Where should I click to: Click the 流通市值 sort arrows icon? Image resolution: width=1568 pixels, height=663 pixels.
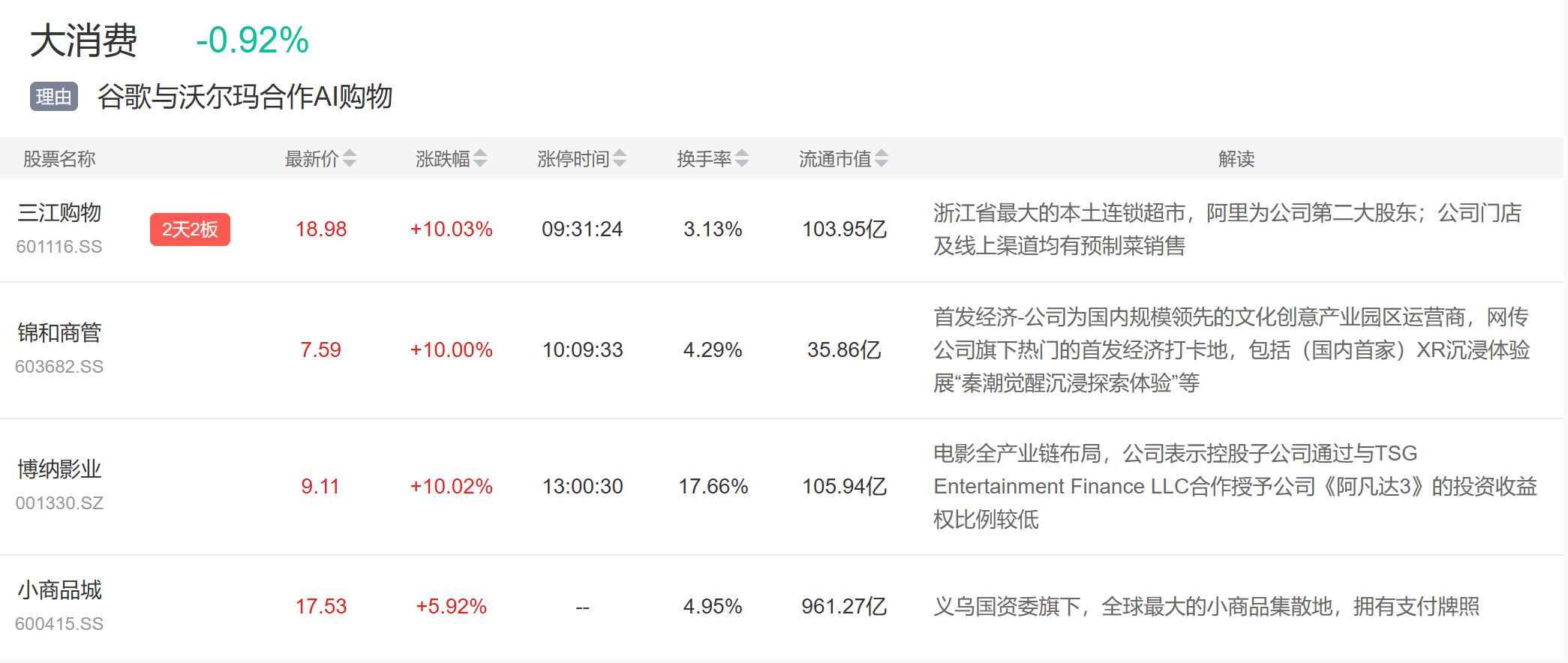882,158
